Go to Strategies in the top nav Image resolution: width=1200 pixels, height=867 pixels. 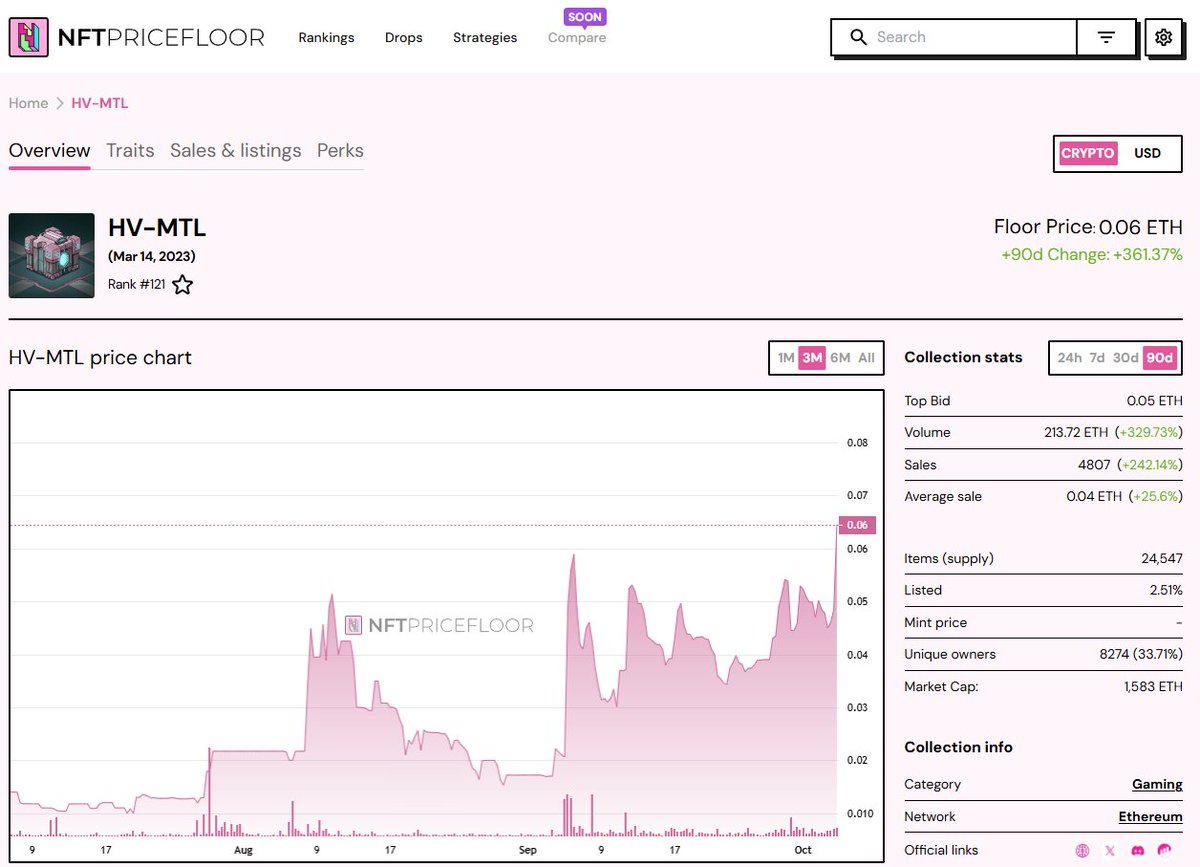click(485, 38)
